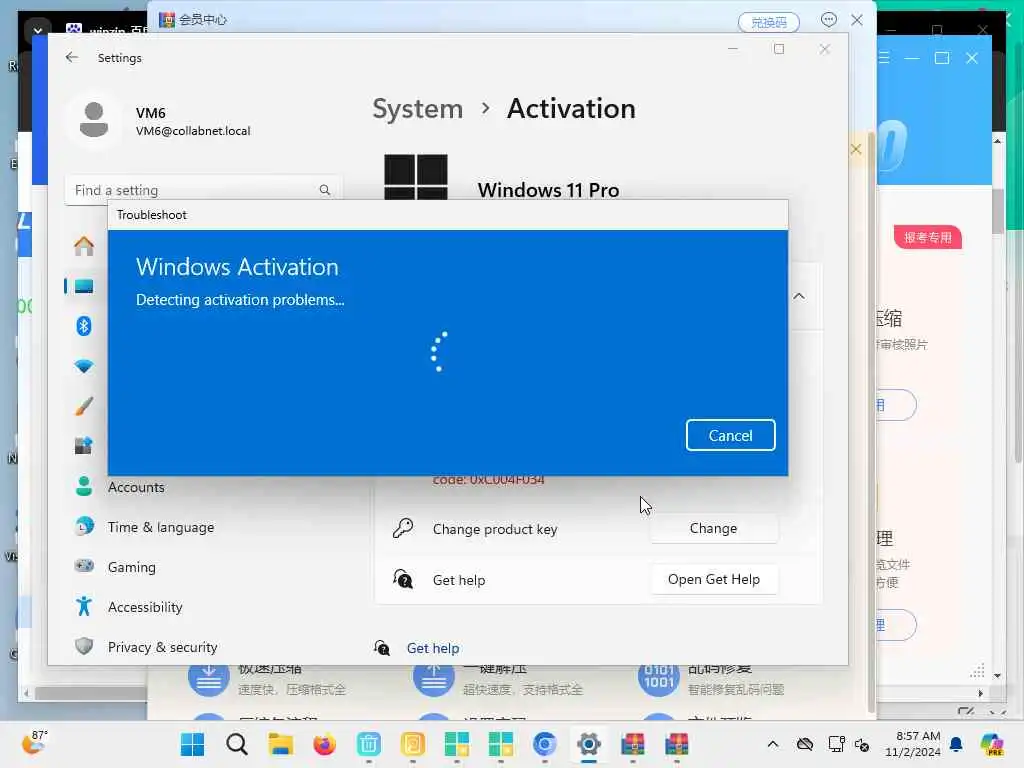Click the weather widget showing 87°
The height and width of the screenshot is (768, 1024).
(x=34, y=743)
